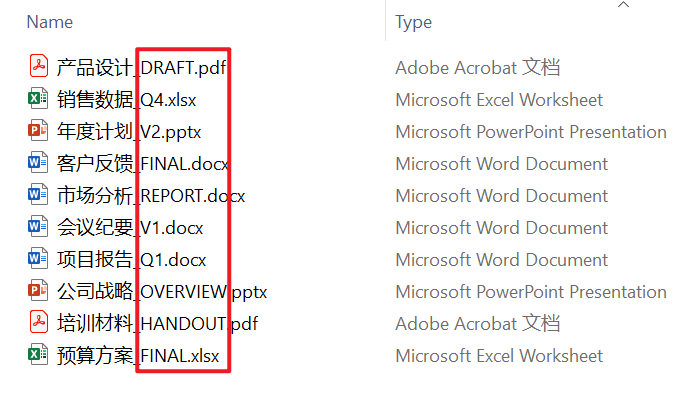Click the PDF icon for 产品设计_DRAFT.pdf
Viewport: 689px width, 401px height.
(39, 67)
